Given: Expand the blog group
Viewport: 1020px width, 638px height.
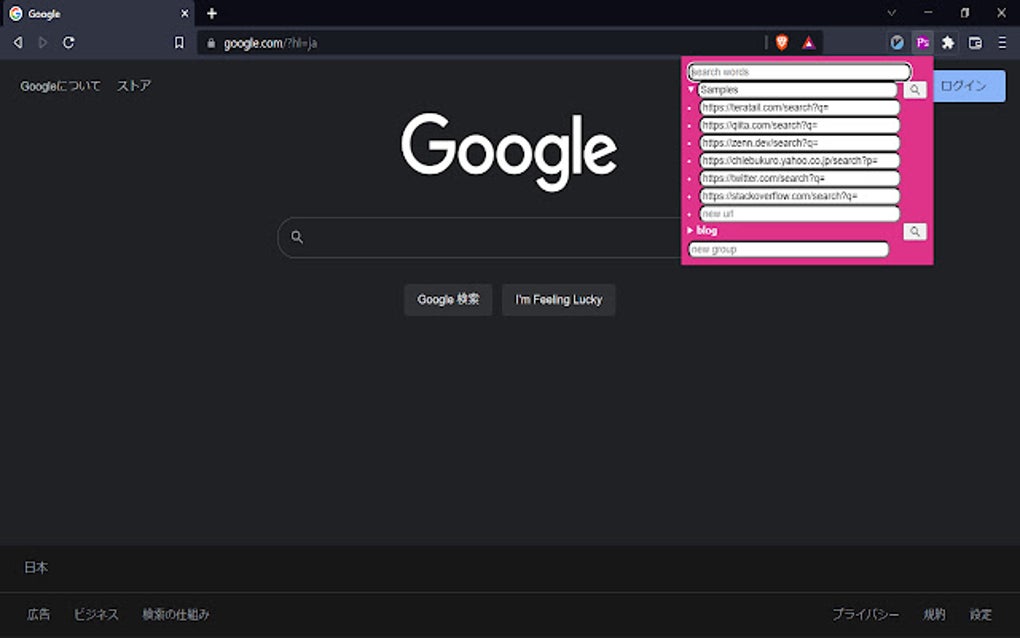Looking at the screenshot, I should (689, 230).
